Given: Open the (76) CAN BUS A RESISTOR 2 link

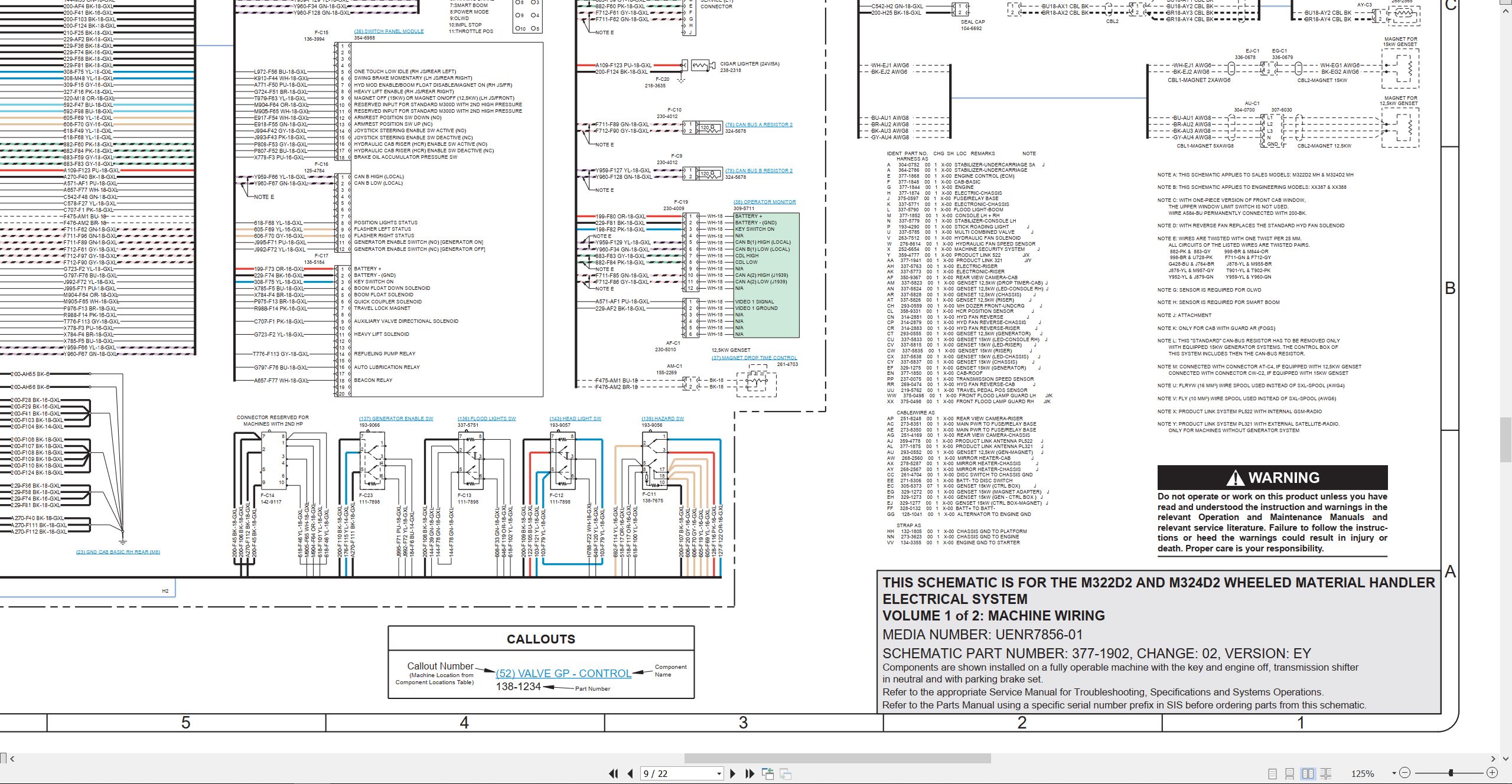Looking at the screenshot, I should [759, 125].
